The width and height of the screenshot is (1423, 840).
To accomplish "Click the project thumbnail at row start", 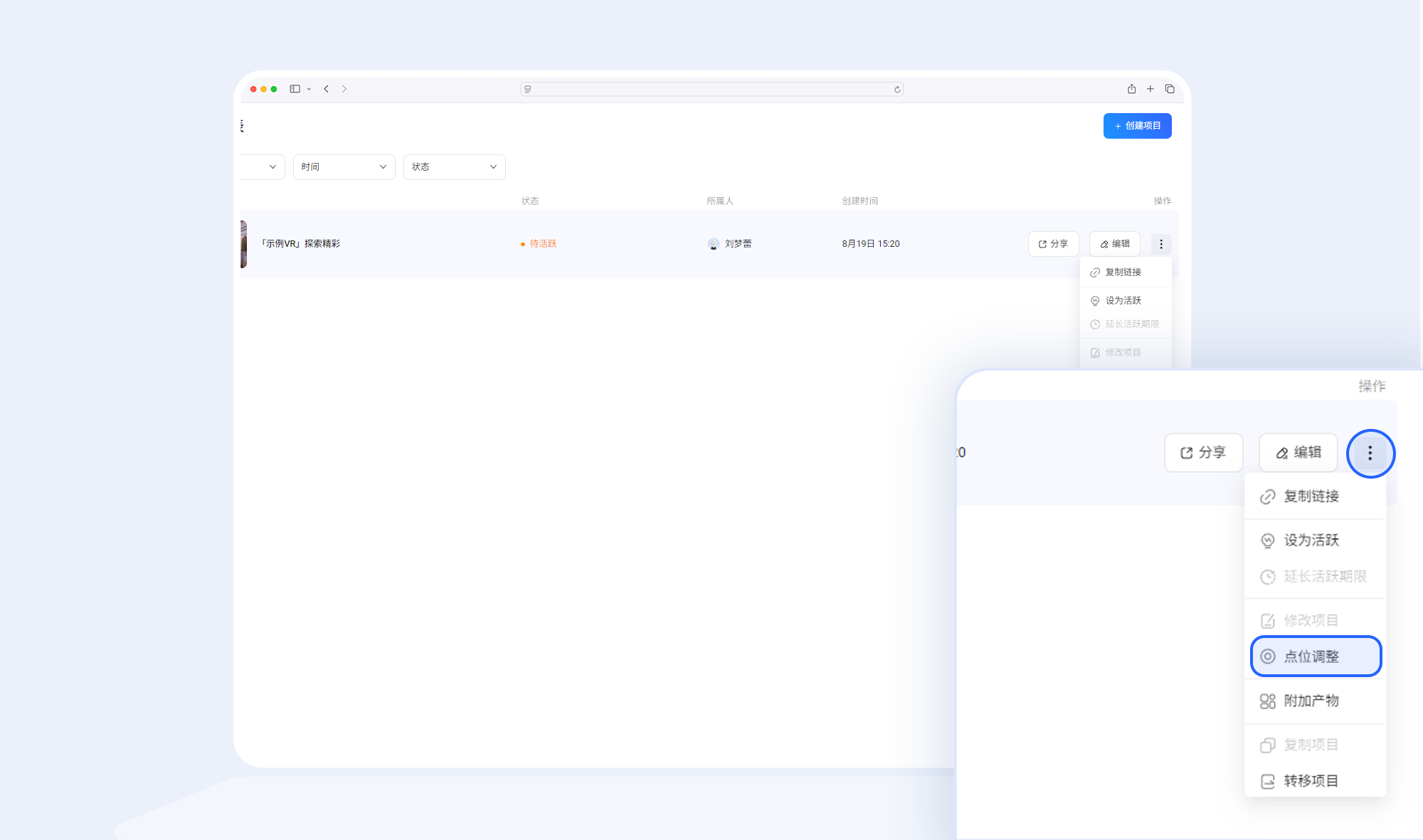I will [243, 244].
